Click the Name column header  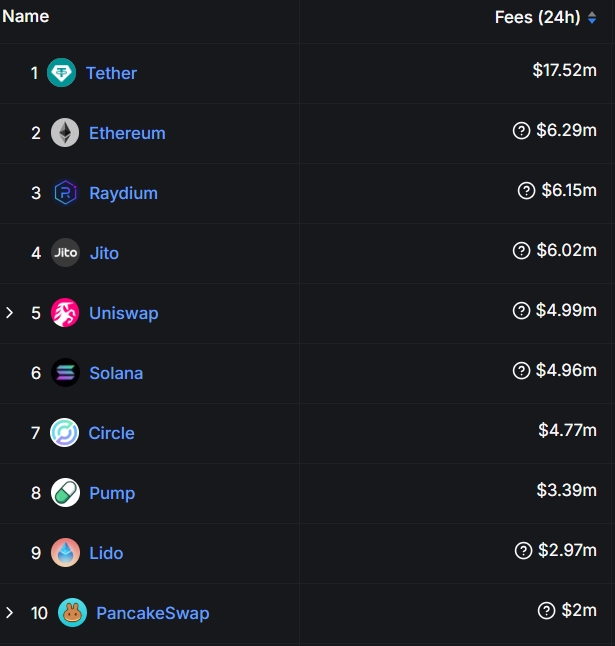26,16
